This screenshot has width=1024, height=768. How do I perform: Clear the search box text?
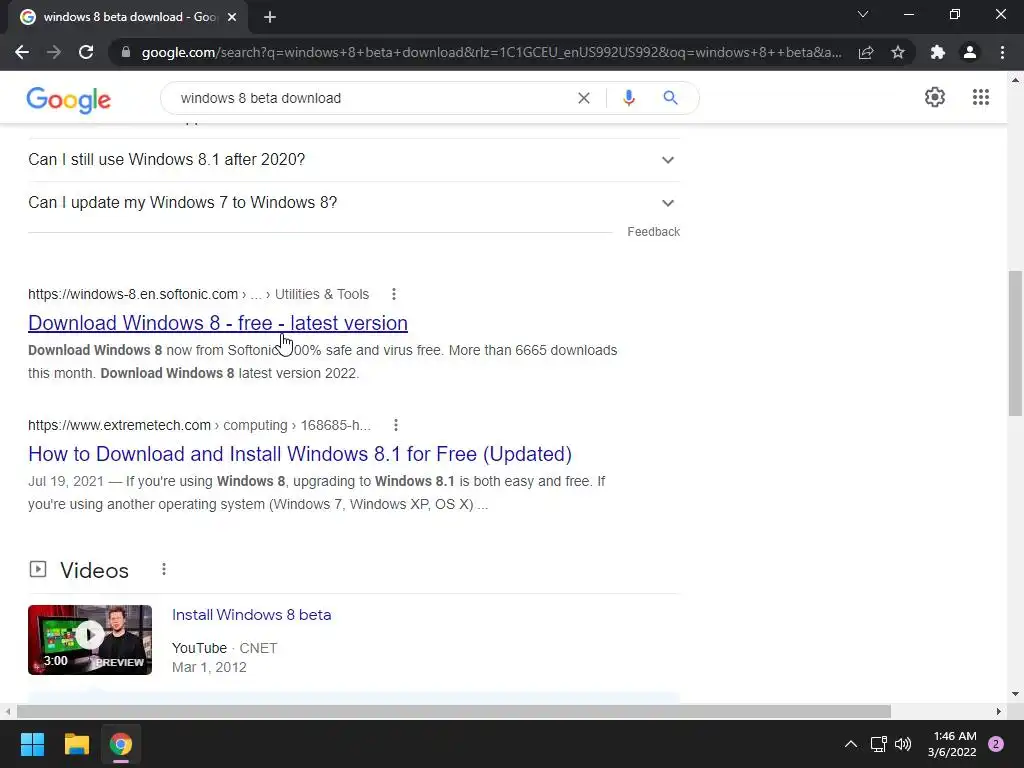pyautogui.click(x=584, y=98)
